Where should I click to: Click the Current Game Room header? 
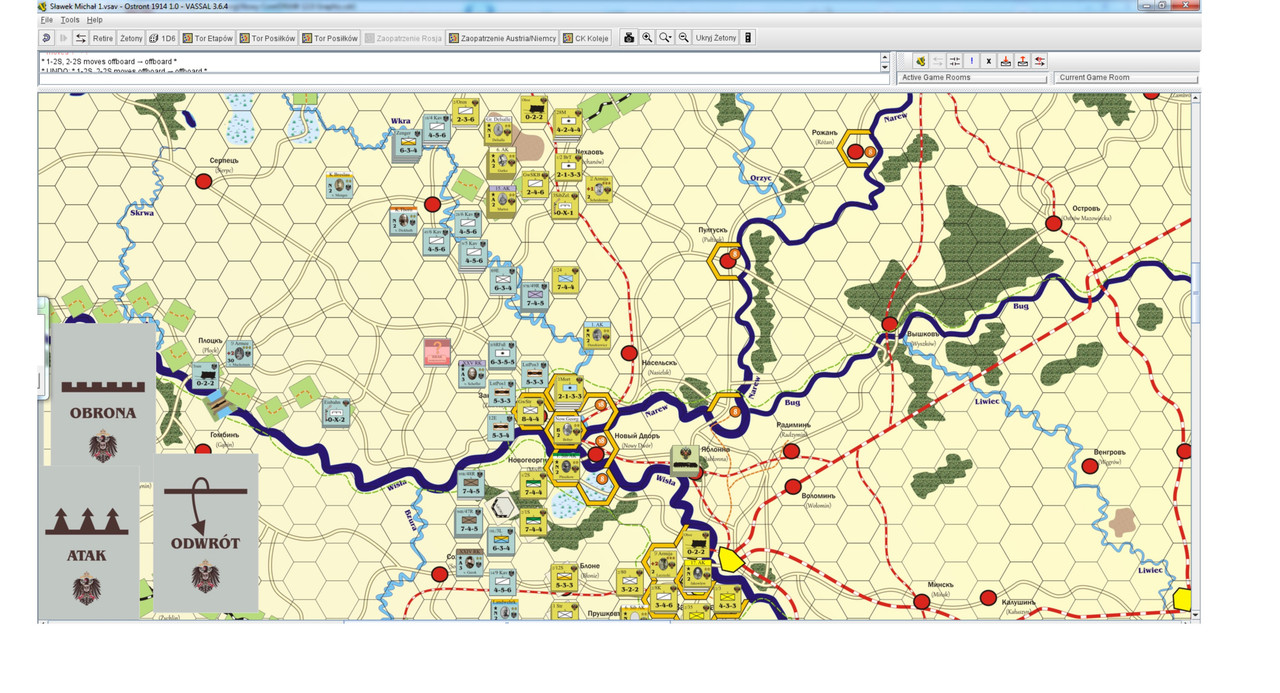[1126, 77]
